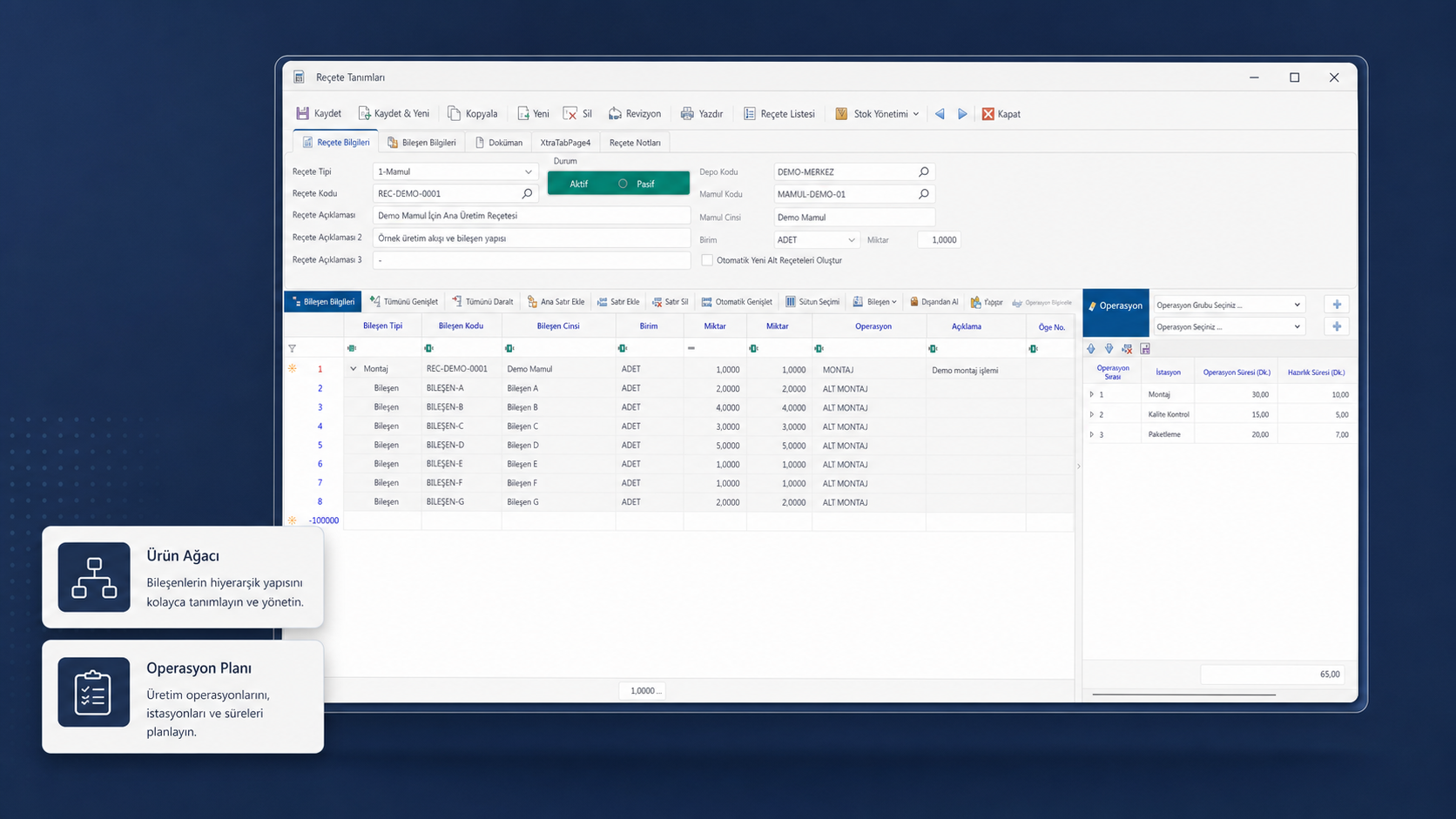Click the Kopyala copy toolbar icon
1456x819 pixels.
coord(454,113)
